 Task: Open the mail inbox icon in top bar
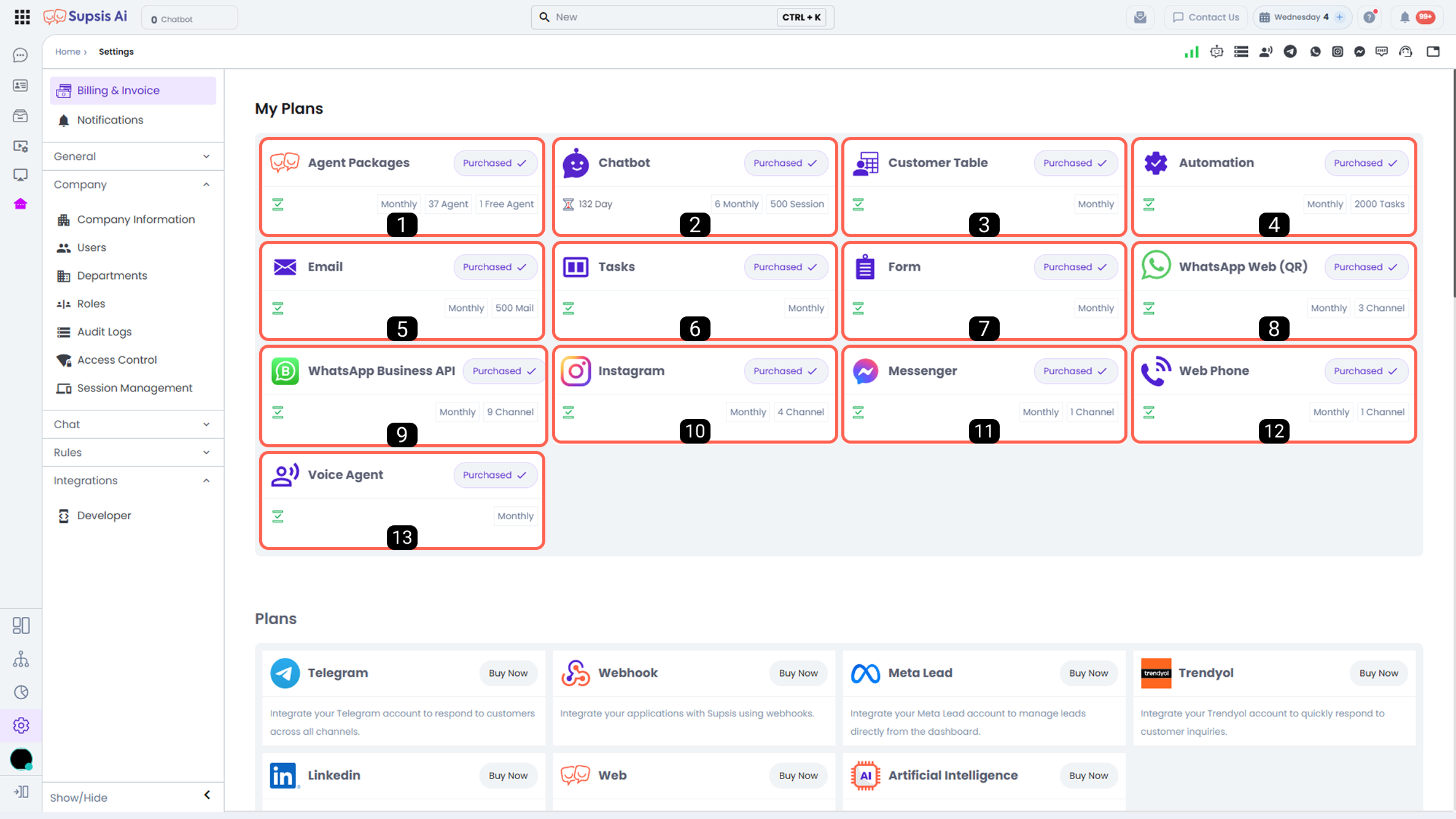(x=1140, y=17)
